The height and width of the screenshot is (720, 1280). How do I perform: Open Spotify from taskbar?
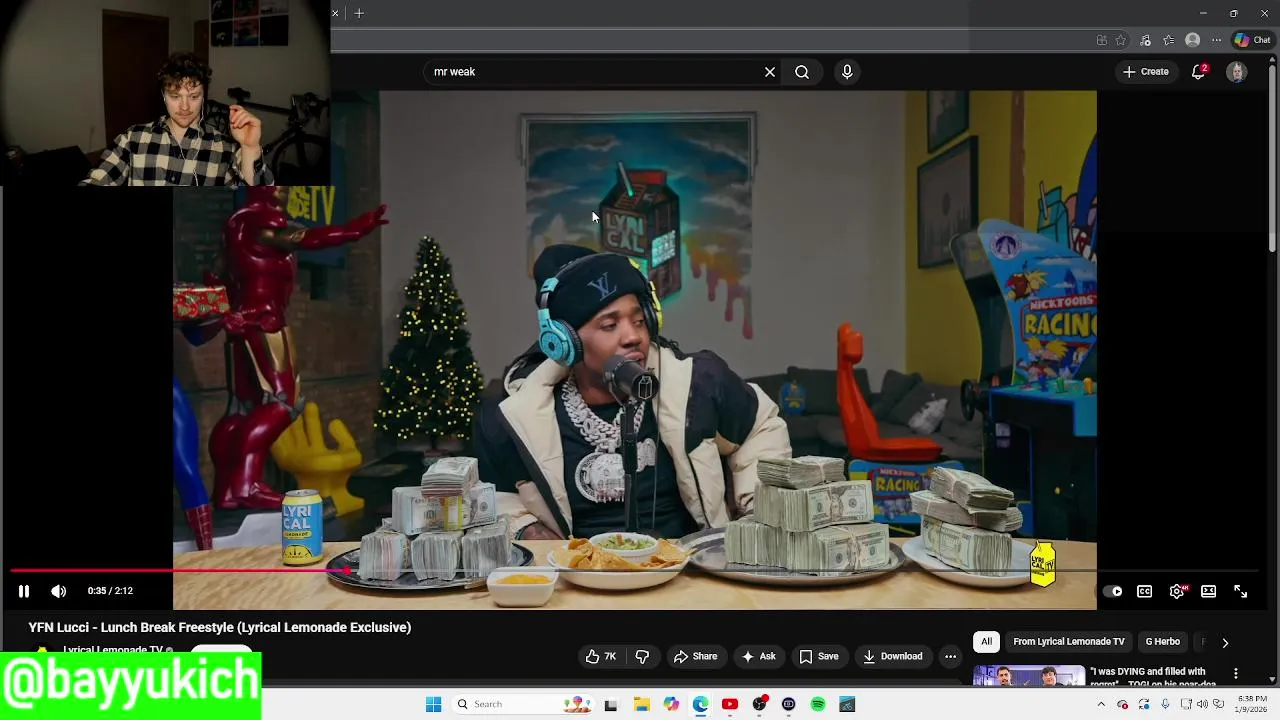point(818,704)
